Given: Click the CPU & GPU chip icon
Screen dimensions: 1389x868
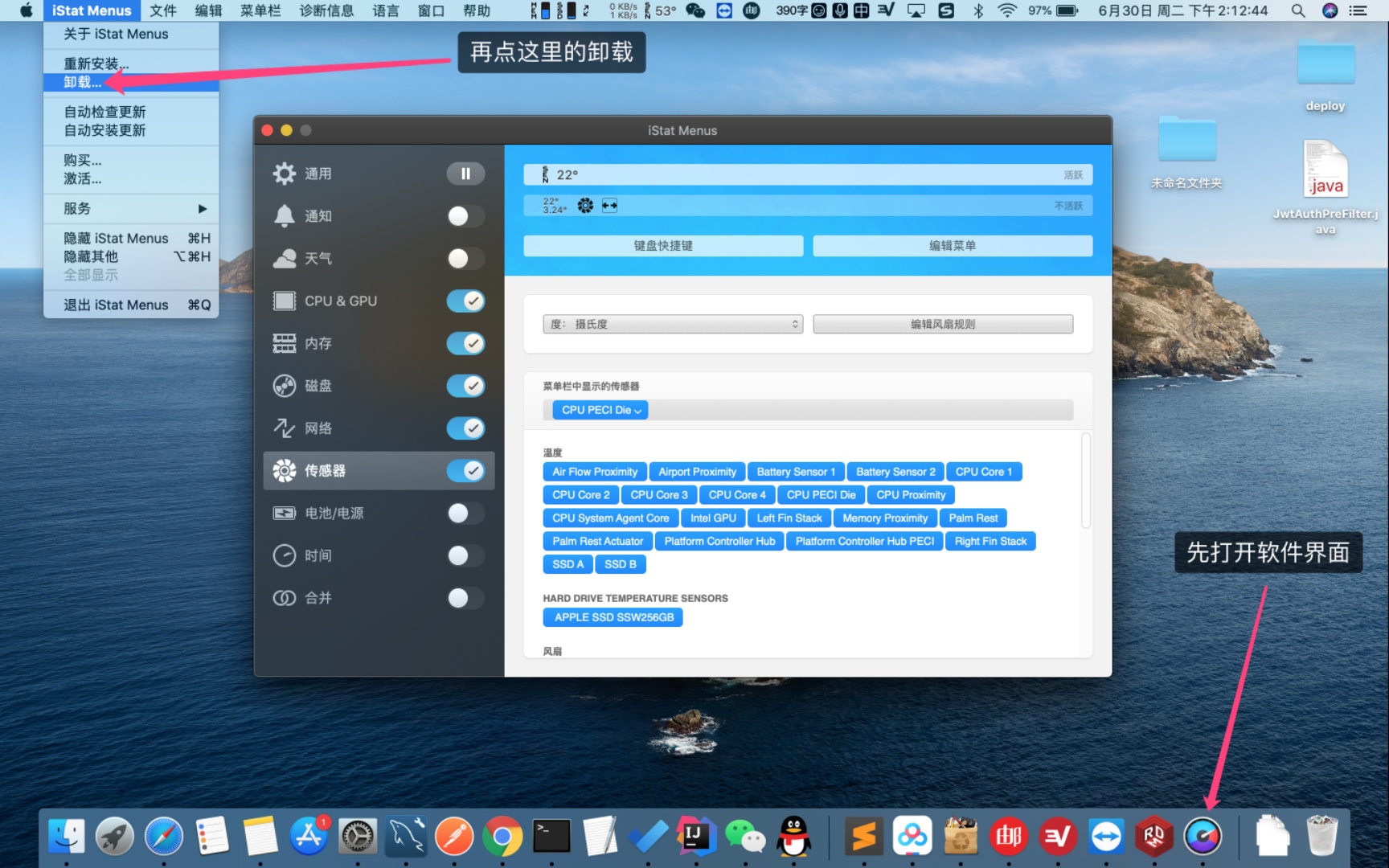Looking at the screenshot, I should (284, 301).
